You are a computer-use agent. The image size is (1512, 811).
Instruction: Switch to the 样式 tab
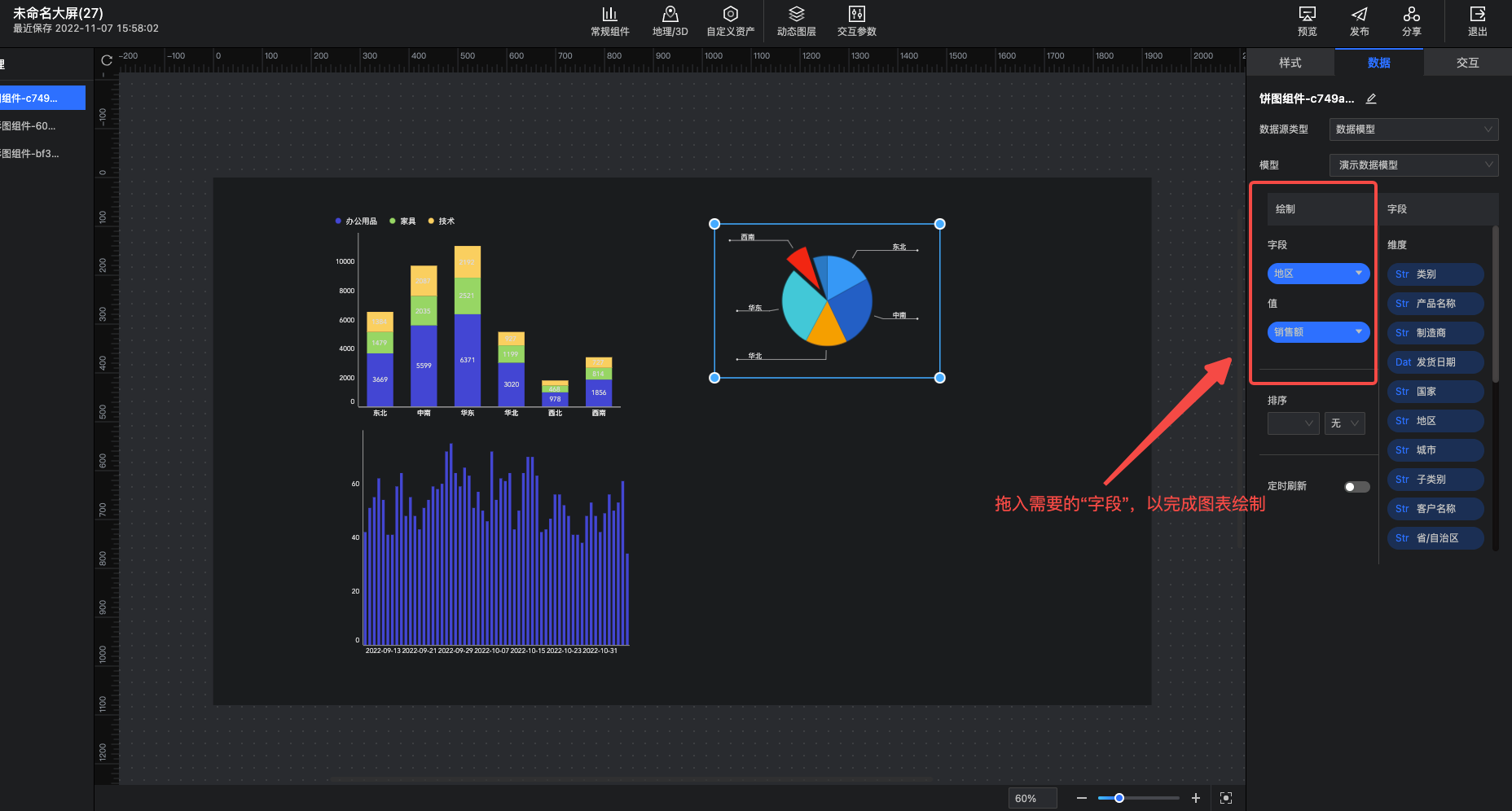click(x=1290, y=63)
